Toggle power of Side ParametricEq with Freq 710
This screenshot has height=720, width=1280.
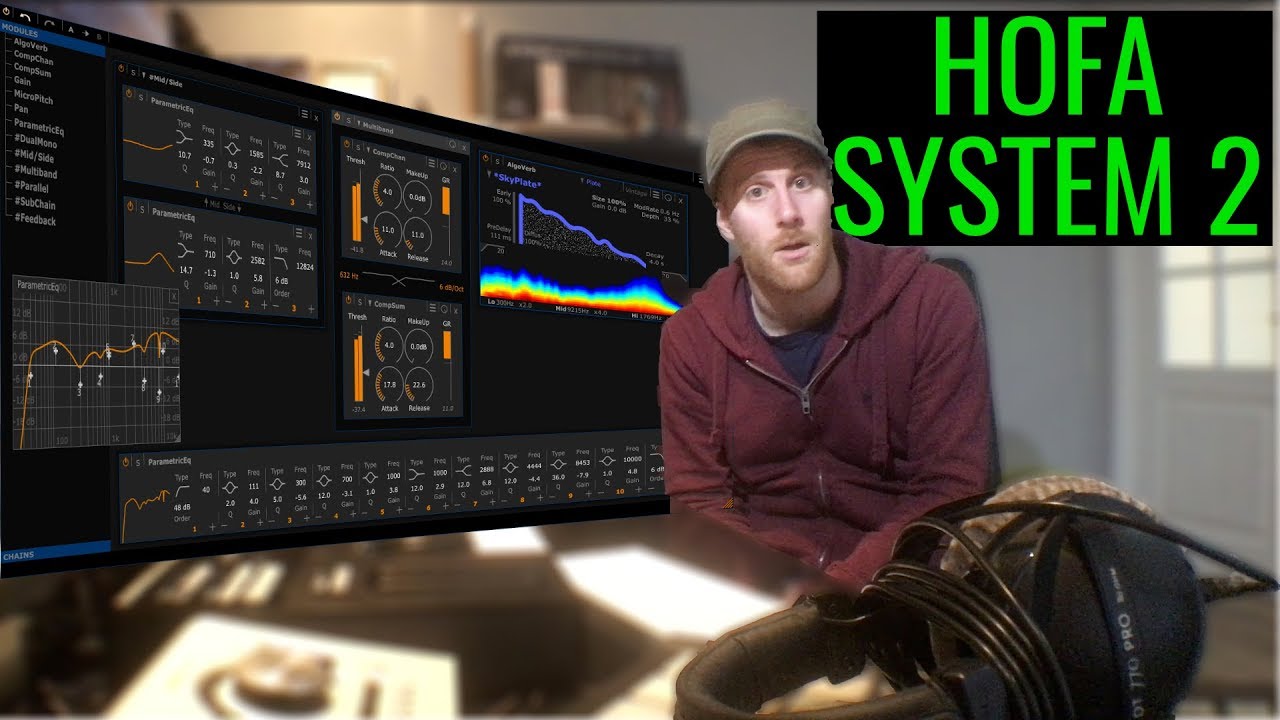130,206
